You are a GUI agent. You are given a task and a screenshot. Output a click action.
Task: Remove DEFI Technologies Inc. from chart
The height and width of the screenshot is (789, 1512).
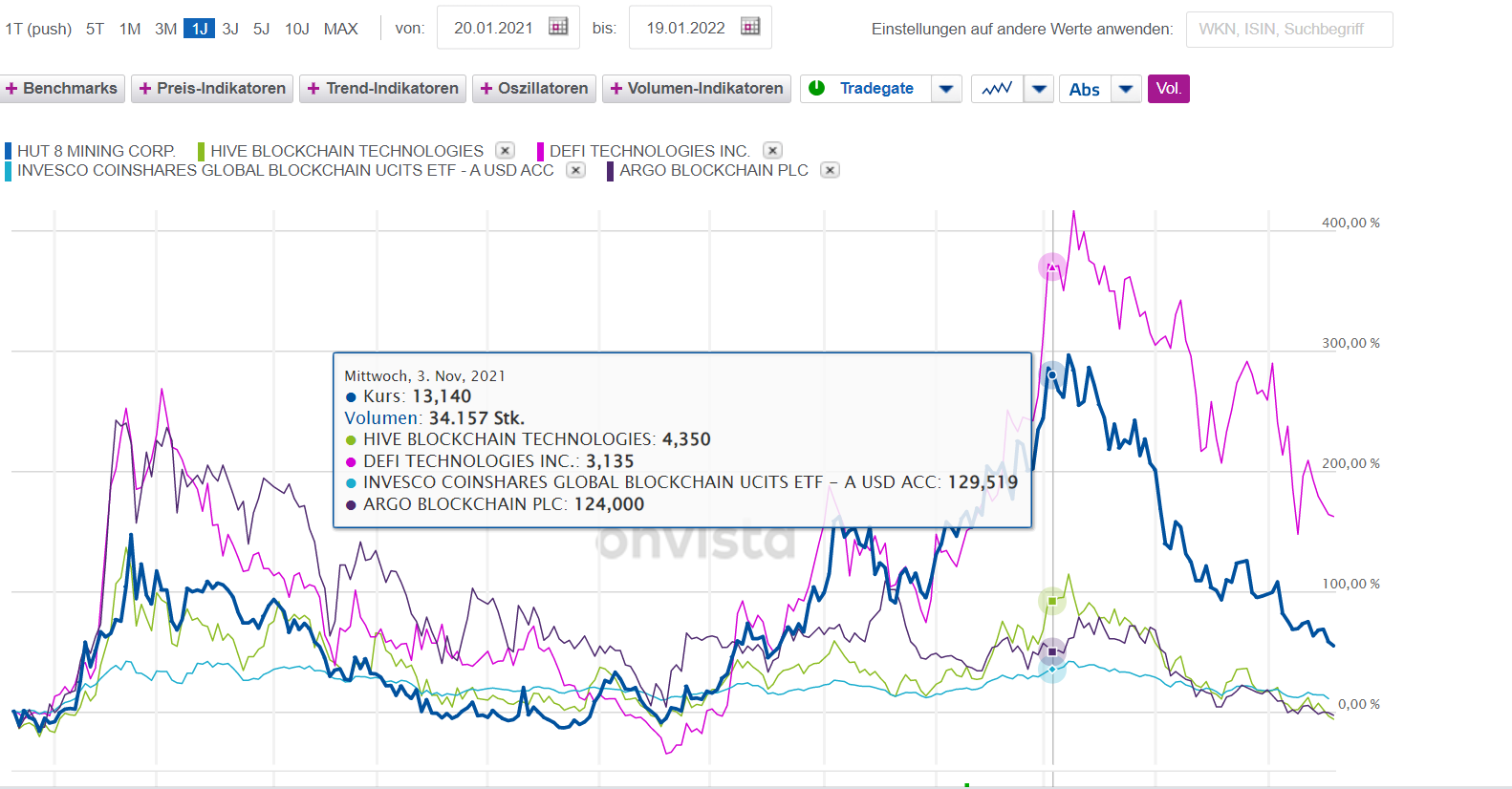click(x=773, y=151)
